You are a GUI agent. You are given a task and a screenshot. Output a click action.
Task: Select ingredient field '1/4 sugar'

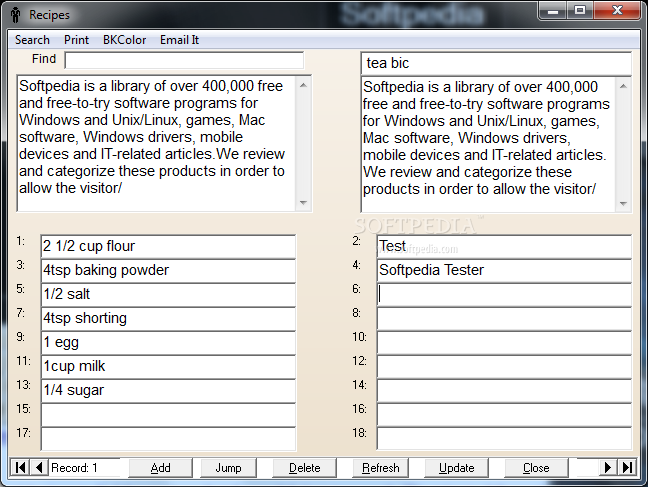[x=168, y=390]
